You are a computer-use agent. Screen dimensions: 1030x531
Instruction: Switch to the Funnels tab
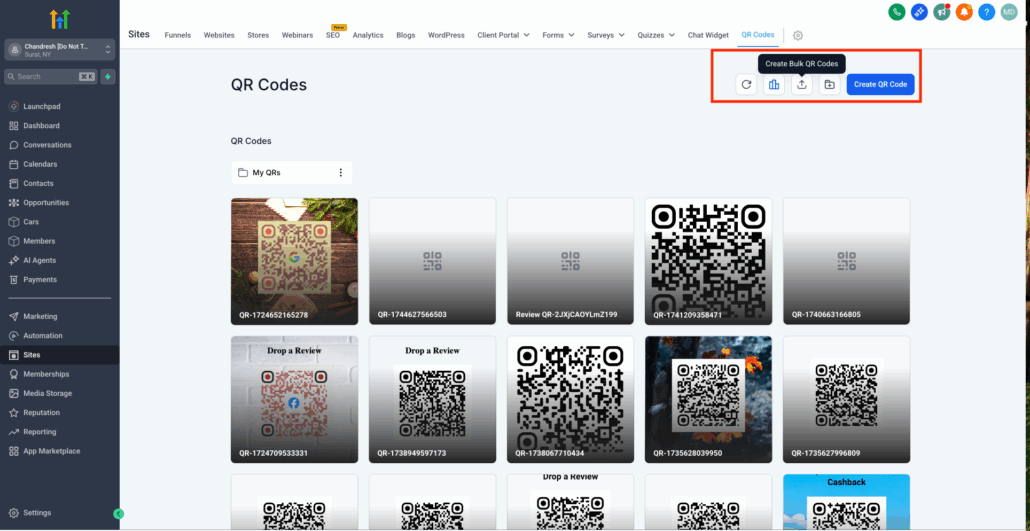[179, 35]
